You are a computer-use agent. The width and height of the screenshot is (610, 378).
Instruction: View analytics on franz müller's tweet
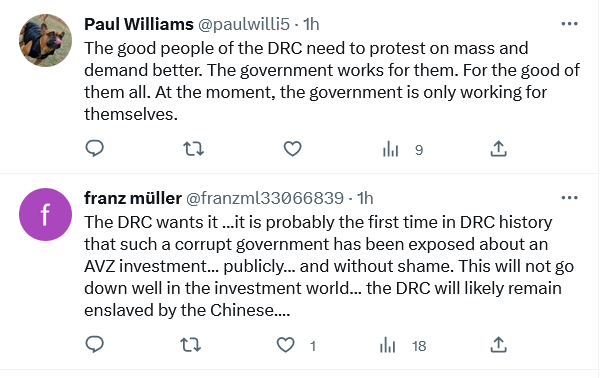(403, 345)
